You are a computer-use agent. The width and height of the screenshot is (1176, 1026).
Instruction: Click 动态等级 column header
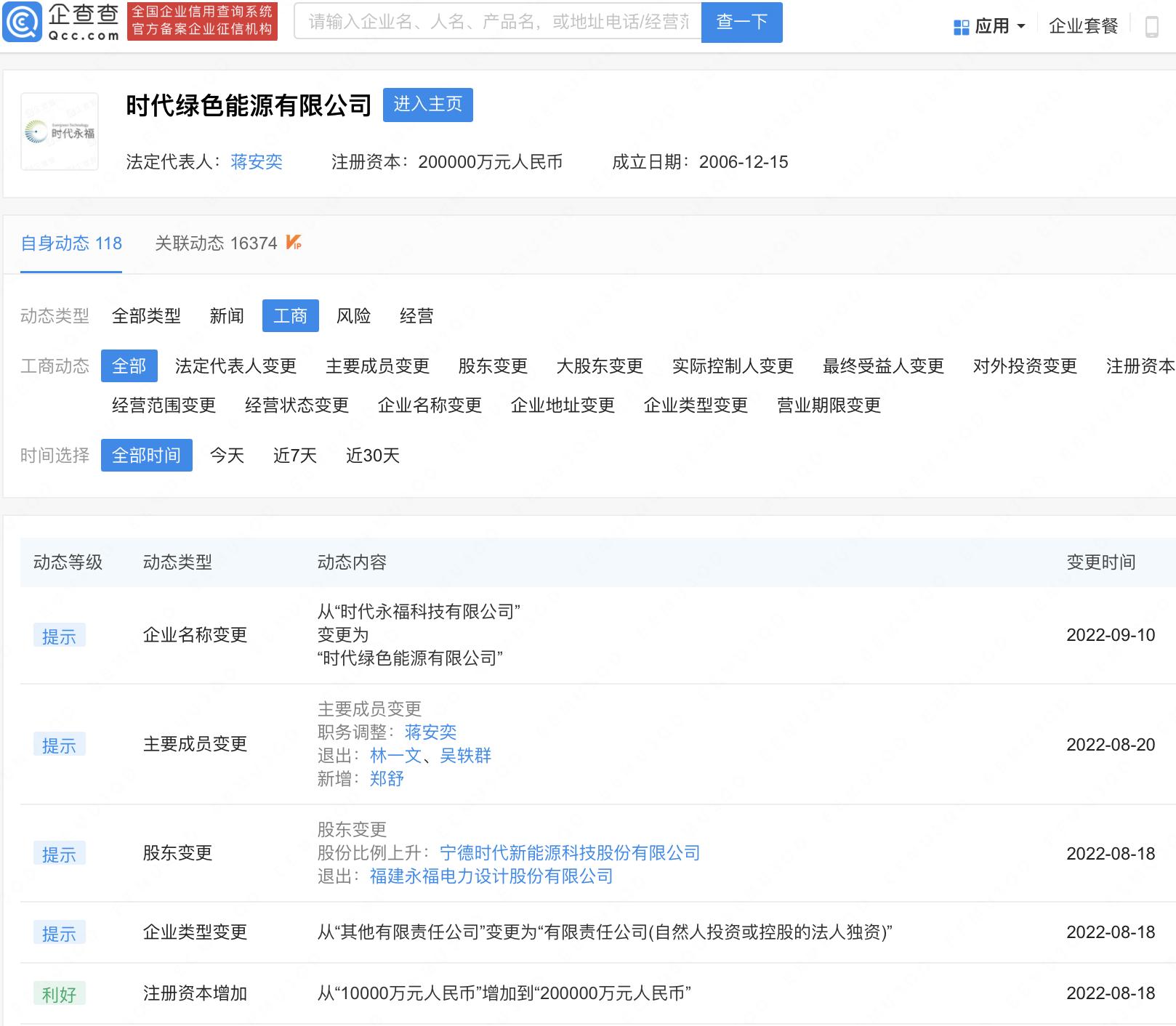tap(68, 562)
